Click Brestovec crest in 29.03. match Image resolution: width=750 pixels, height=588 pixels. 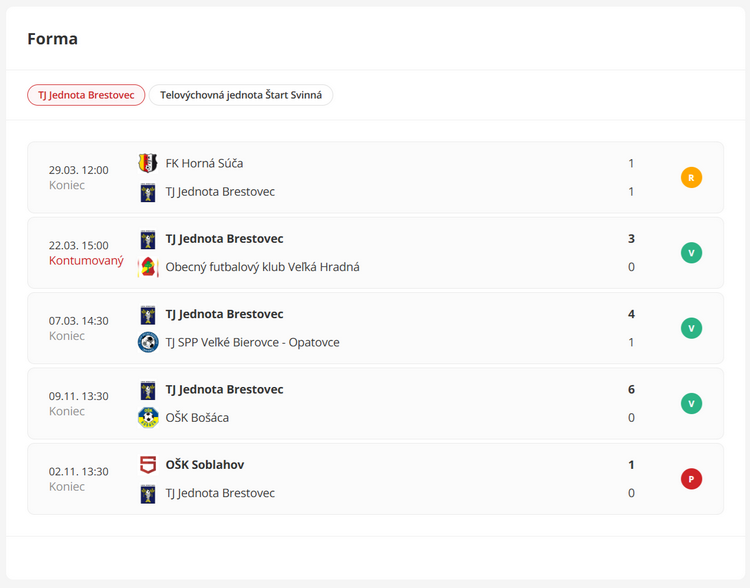(148, 192)
